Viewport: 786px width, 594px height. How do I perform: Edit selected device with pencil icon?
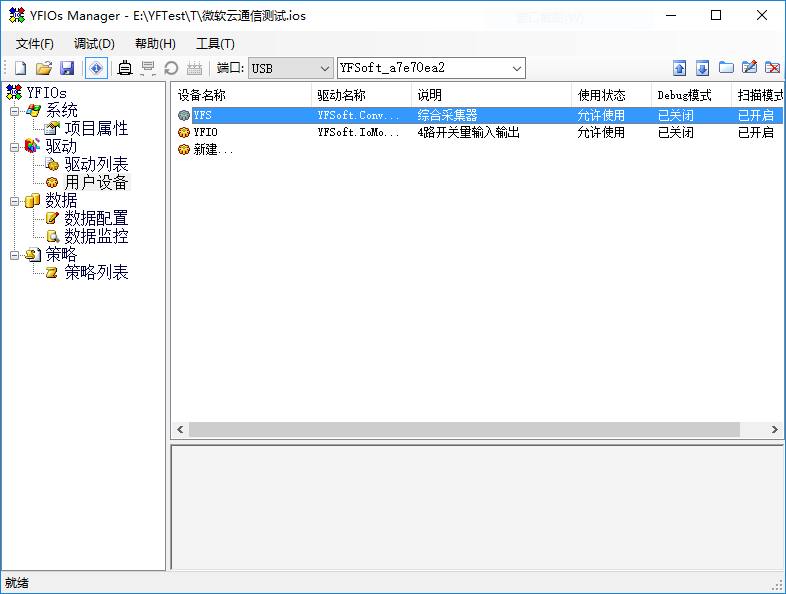coord(749,67)
